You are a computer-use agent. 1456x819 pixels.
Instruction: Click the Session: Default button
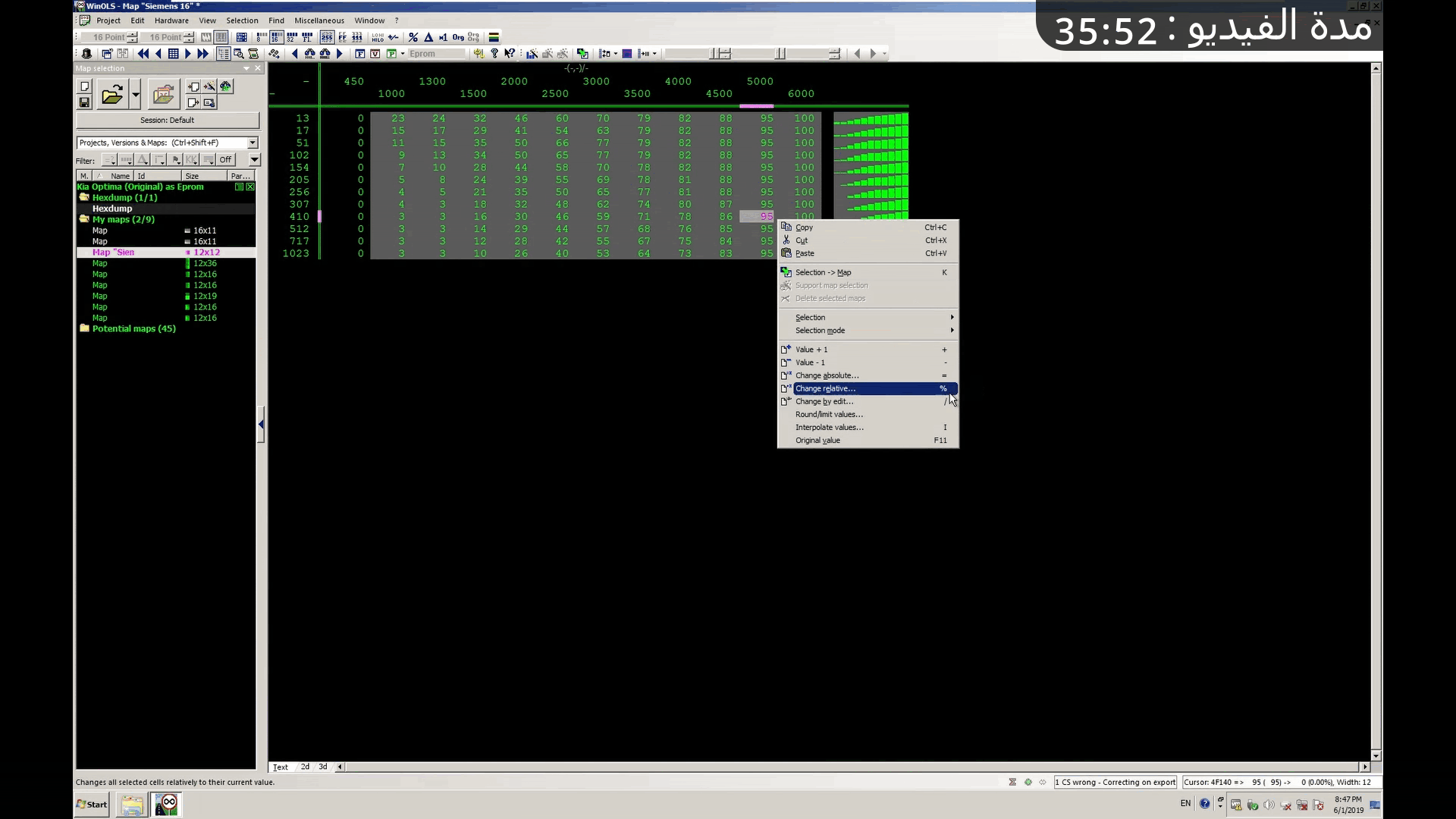click(167, 120)
